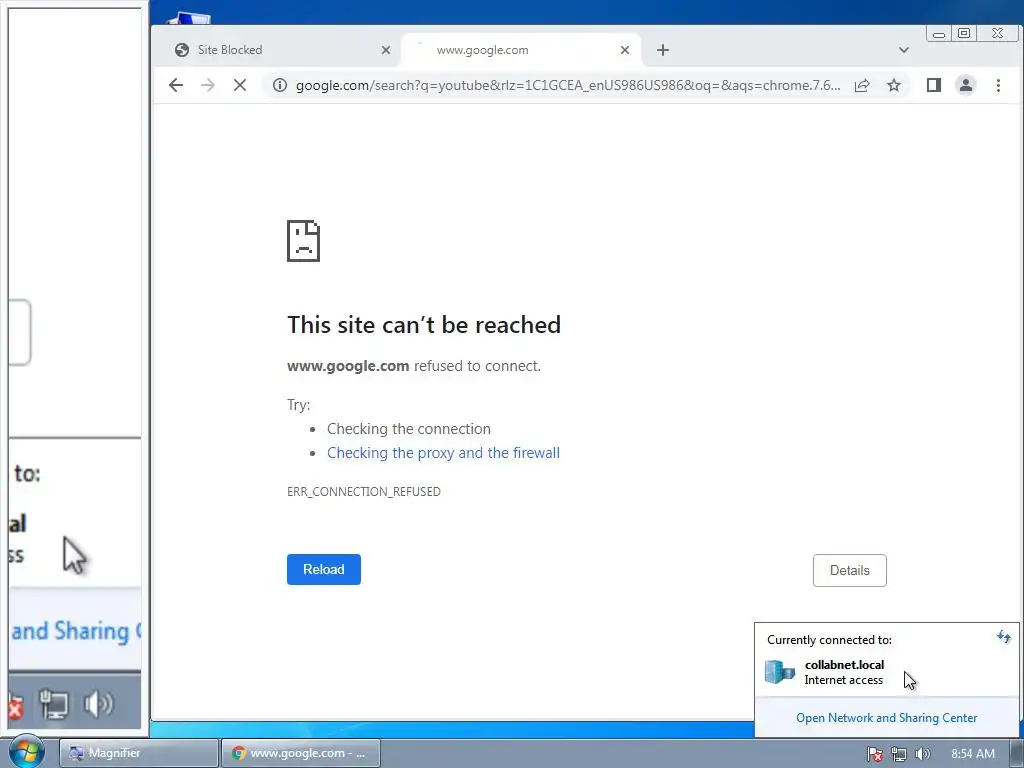1024x768 pixels.
Task: Open a new tab with plus button
Action: coord(663,50)
